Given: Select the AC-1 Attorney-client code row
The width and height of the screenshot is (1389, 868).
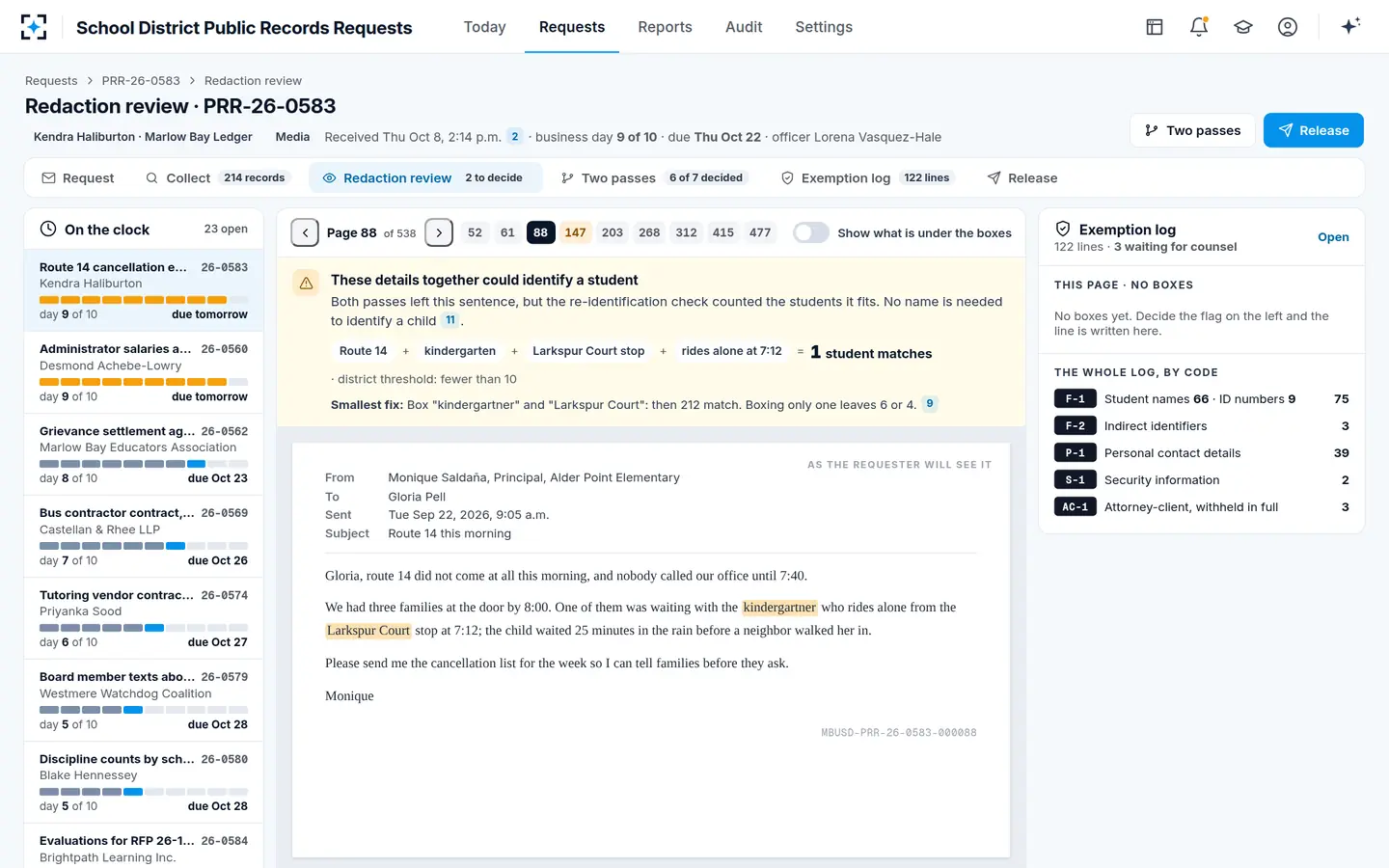Looking at the screenshot, I should coord(1202,507).
